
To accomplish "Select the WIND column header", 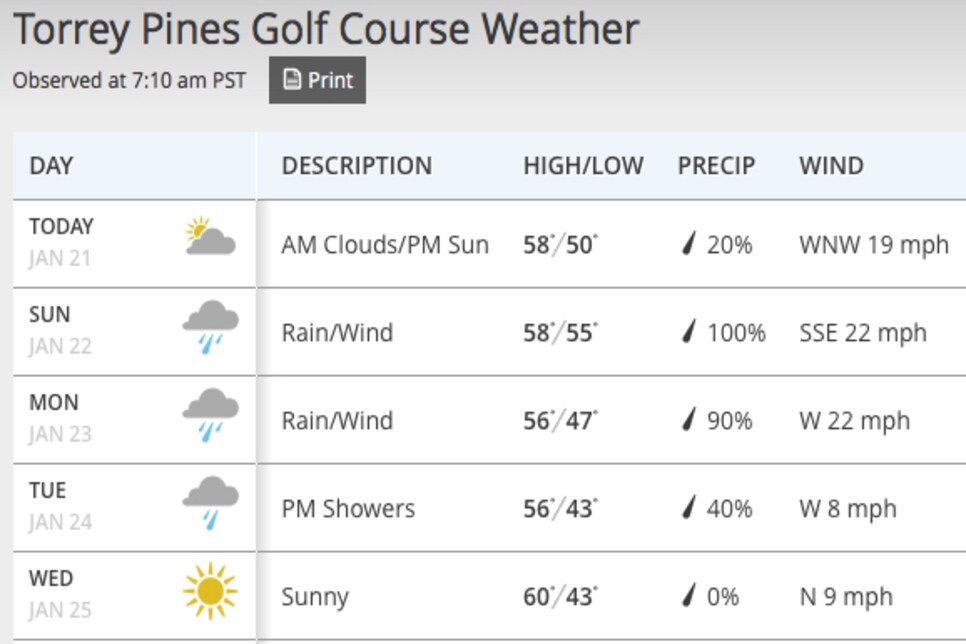I will point(831,166).
